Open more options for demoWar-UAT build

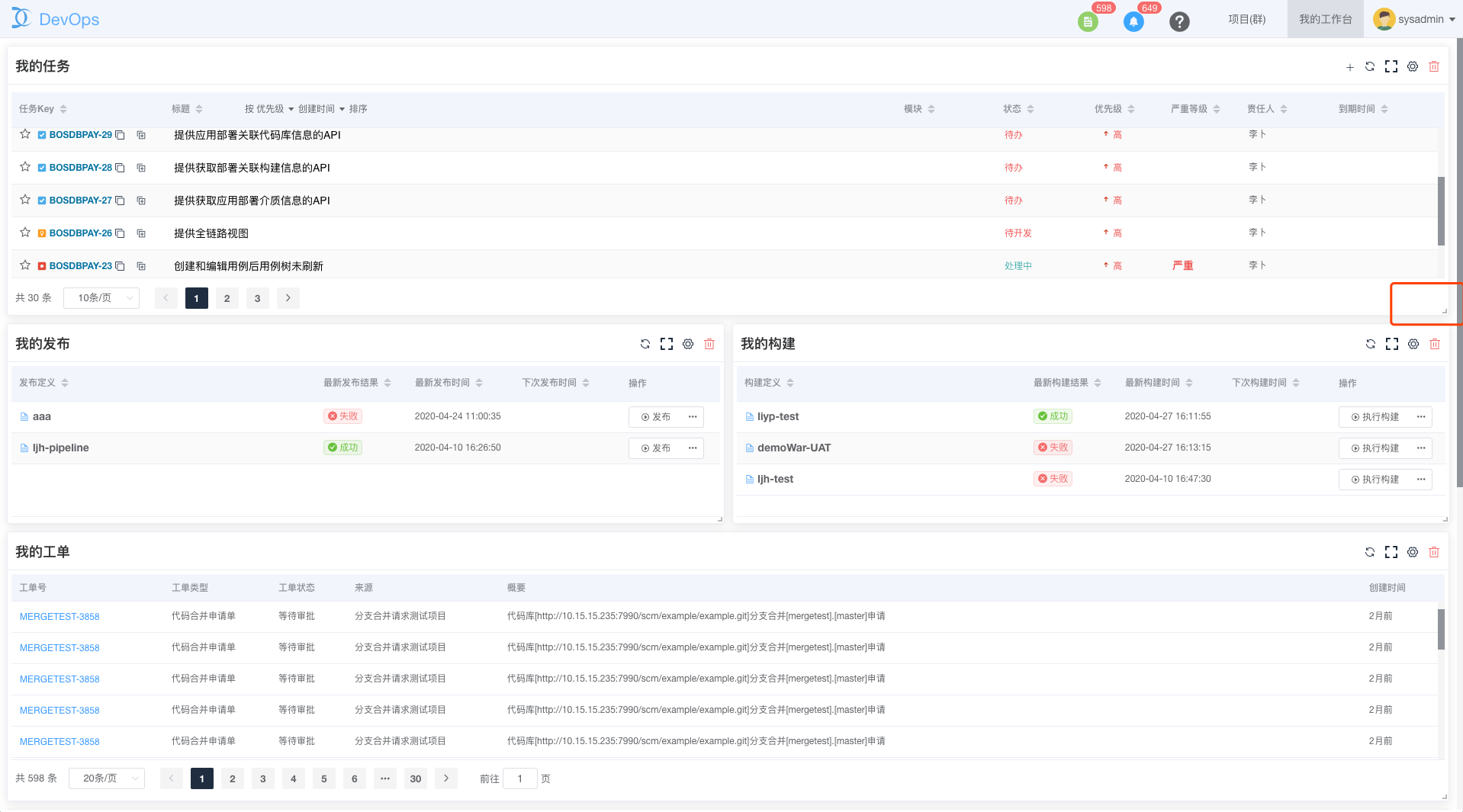pyautogui.click(x=1421, y=448)
